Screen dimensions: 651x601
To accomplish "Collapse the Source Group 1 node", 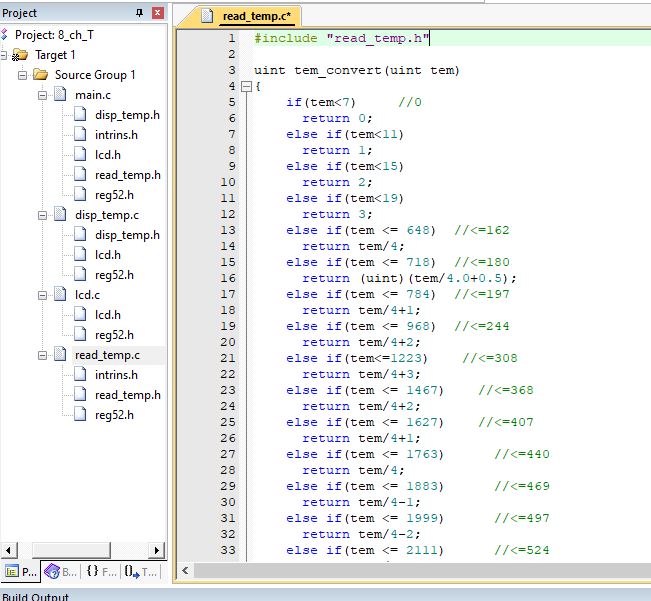I will pyautogui.click(x=22, y=75).
